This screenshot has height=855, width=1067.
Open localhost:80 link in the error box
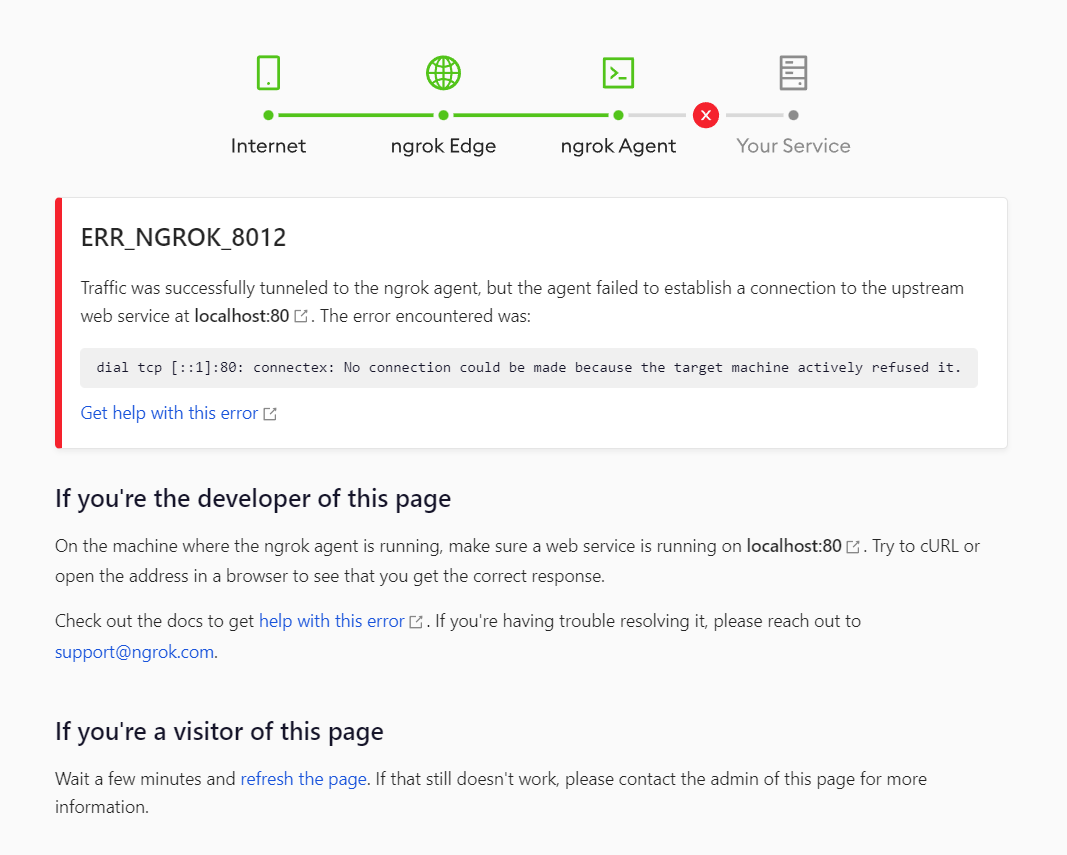(x=242, y=316)
